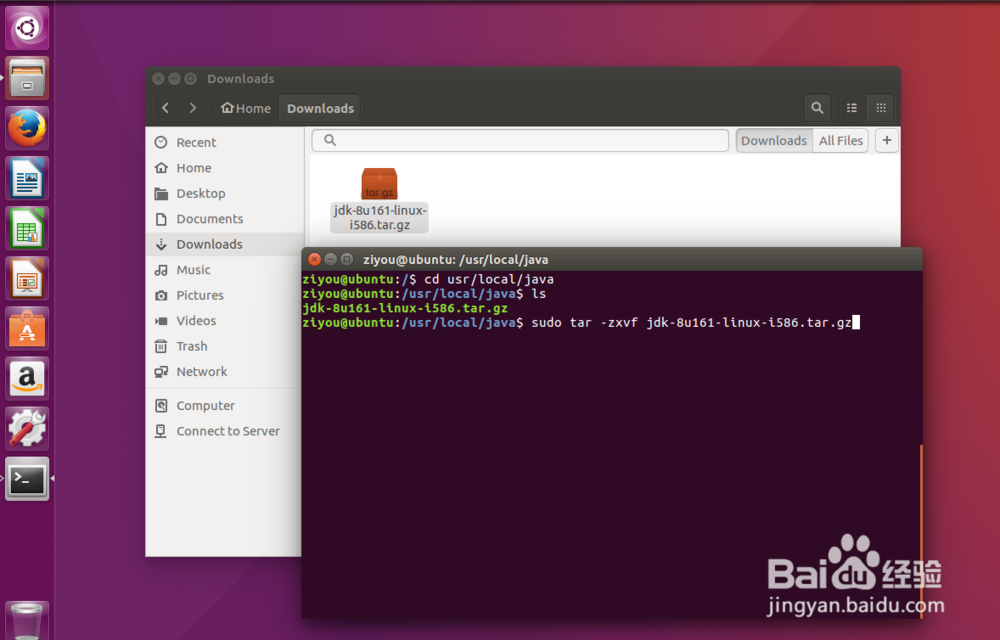Click the Downloads window title bar text
The image size is (1000, 640).
pyautogui.click(x=240, y=78)
